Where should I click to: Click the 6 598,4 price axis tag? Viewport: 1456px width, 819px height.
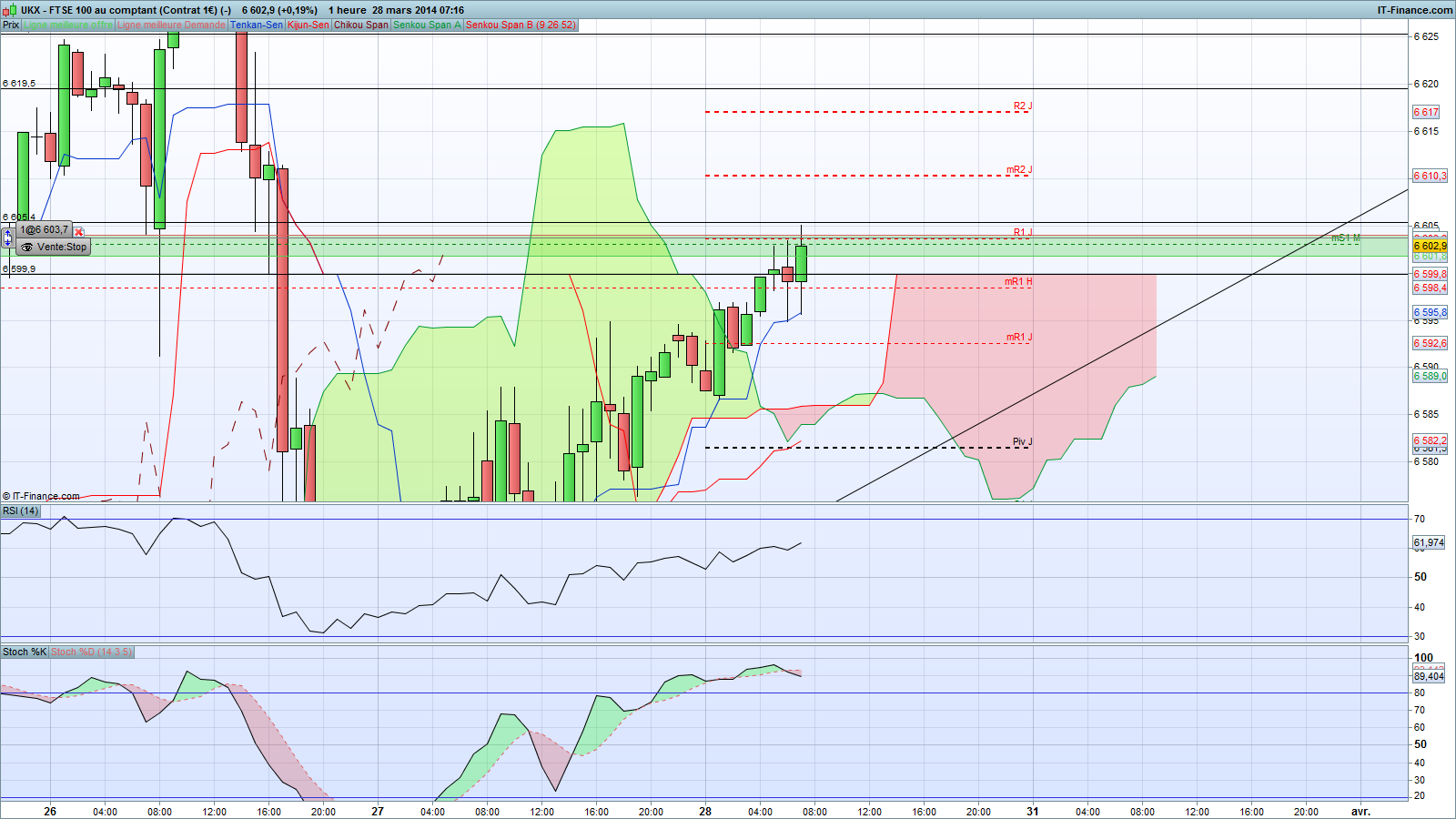tap(1430, 288)
